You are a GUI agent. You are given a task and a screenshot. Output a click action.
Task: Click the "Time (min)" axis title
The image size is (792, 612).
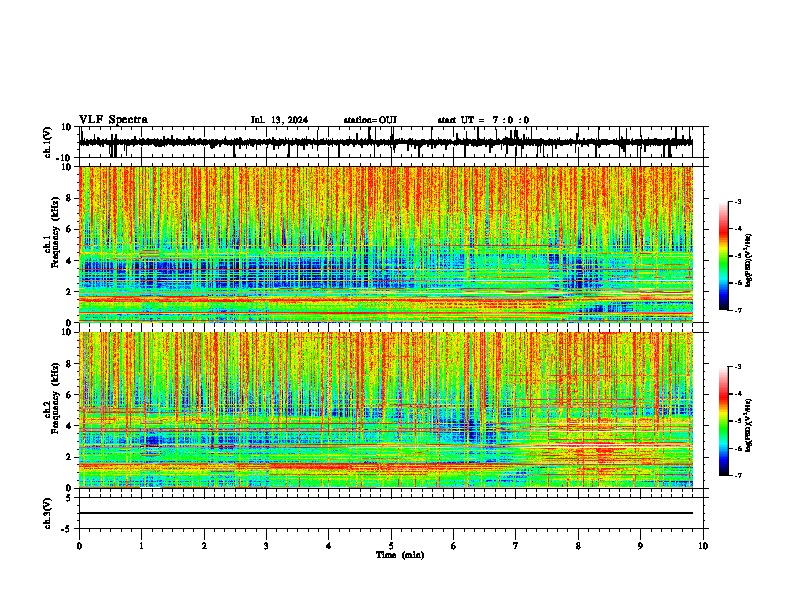click(400, 555)
